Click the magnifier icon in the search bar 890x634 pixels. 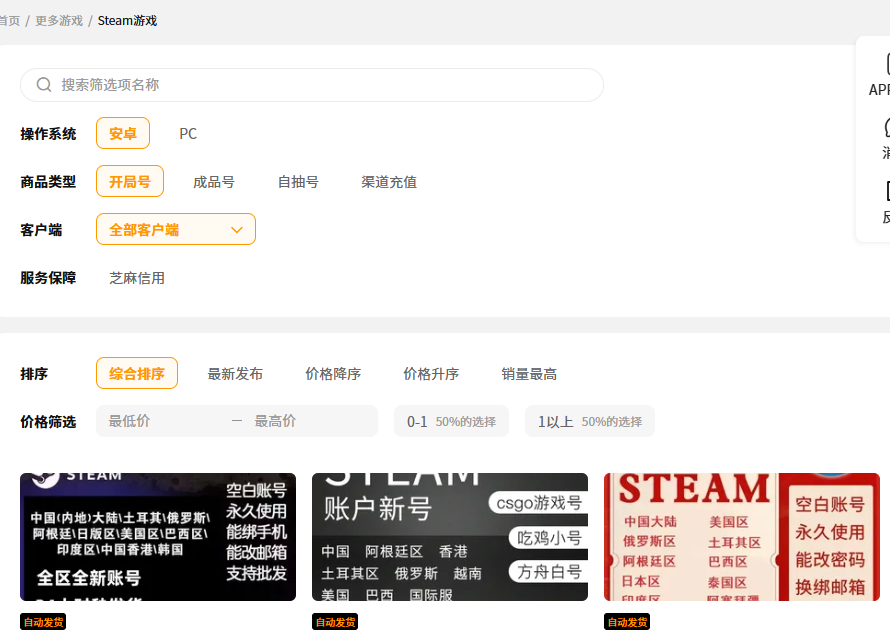[x=44, y=85]
